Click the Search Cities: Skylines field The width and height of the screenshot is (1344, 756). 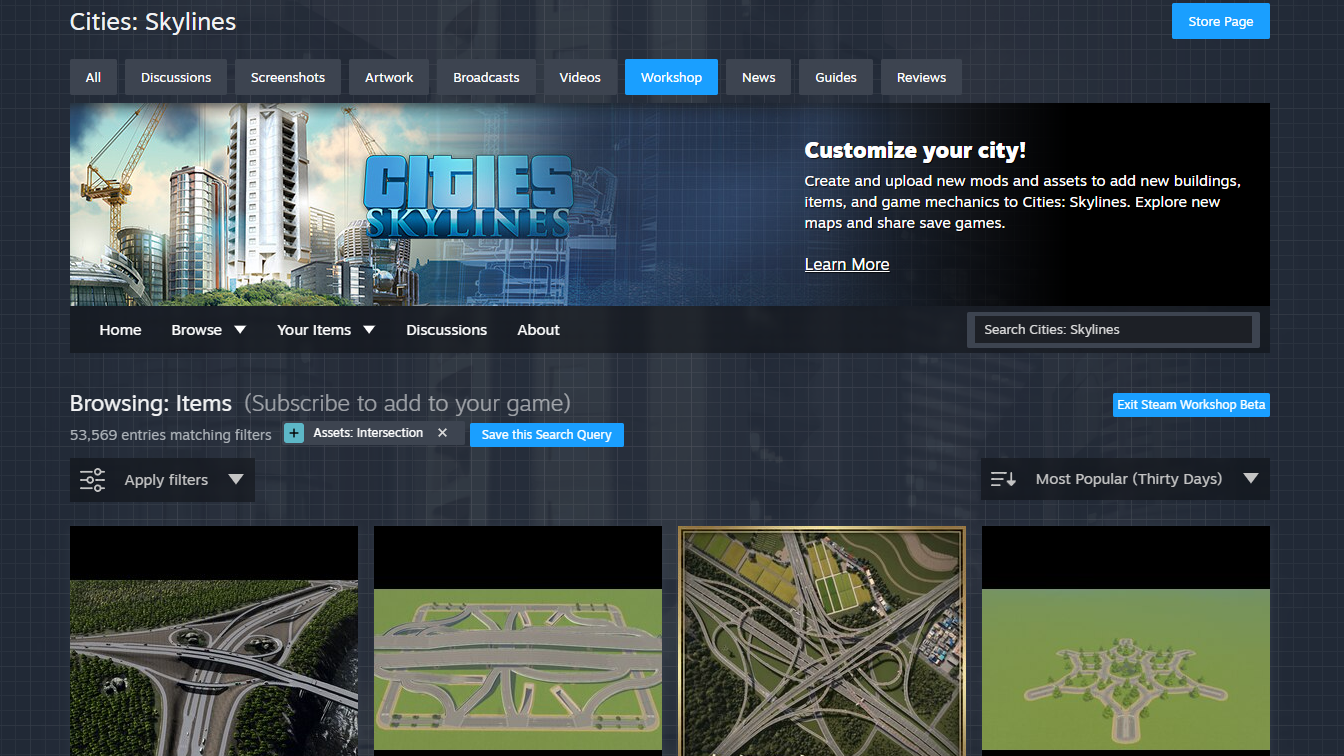1112,329
